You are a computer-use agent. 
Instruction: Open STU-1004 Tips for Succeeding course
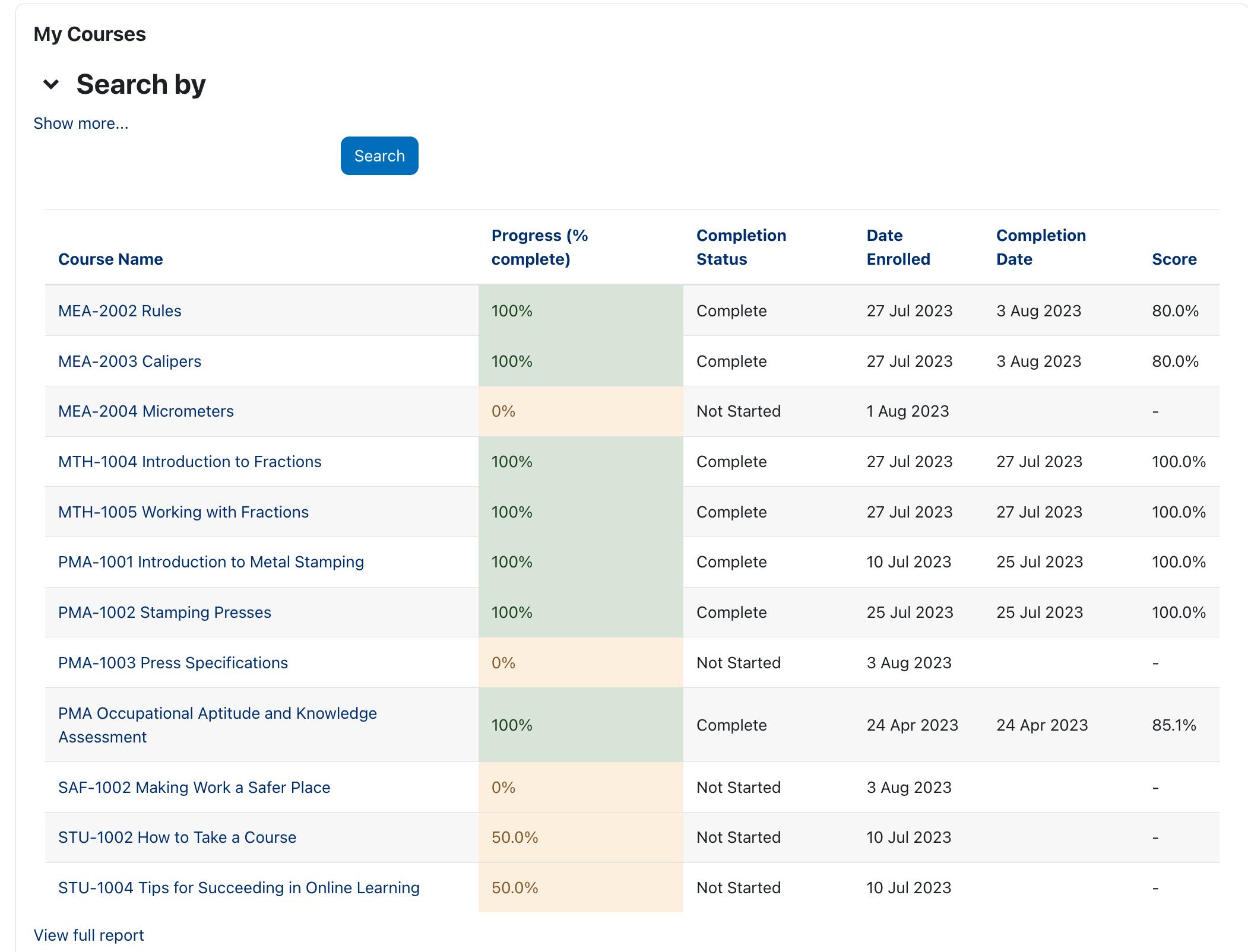click(239, 888)
